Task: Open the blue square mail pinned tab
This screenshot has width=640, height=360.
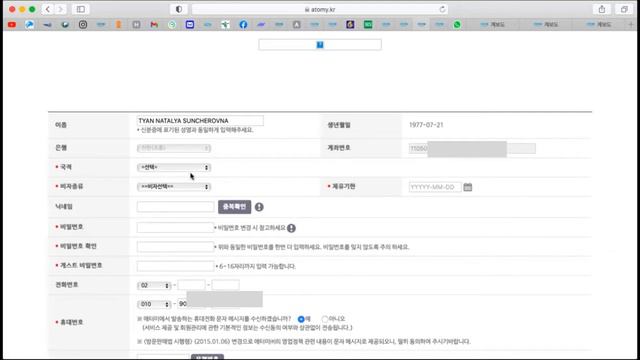Action: tap(190, 24)
